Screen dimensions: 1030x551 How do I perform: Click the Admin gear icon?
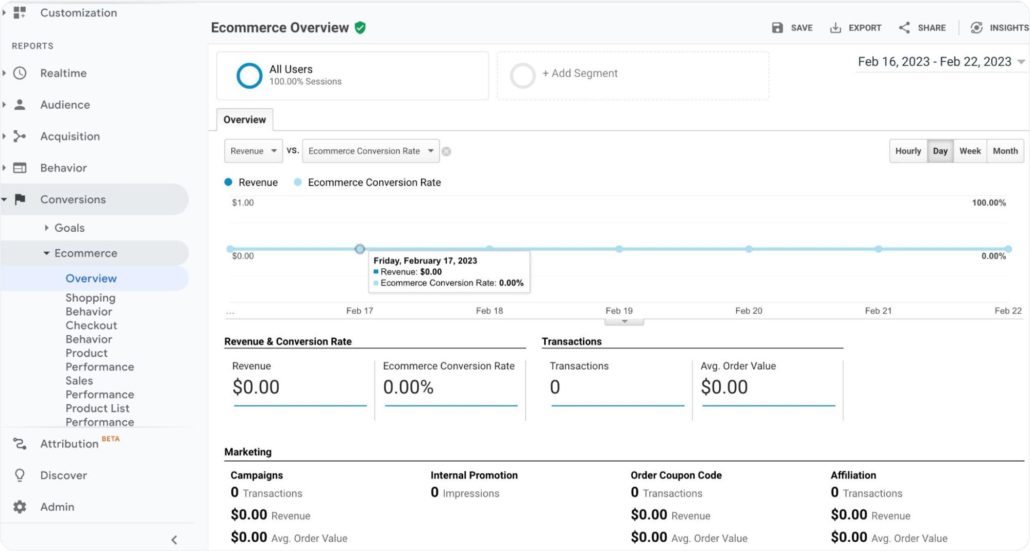[x=20, y=506]
